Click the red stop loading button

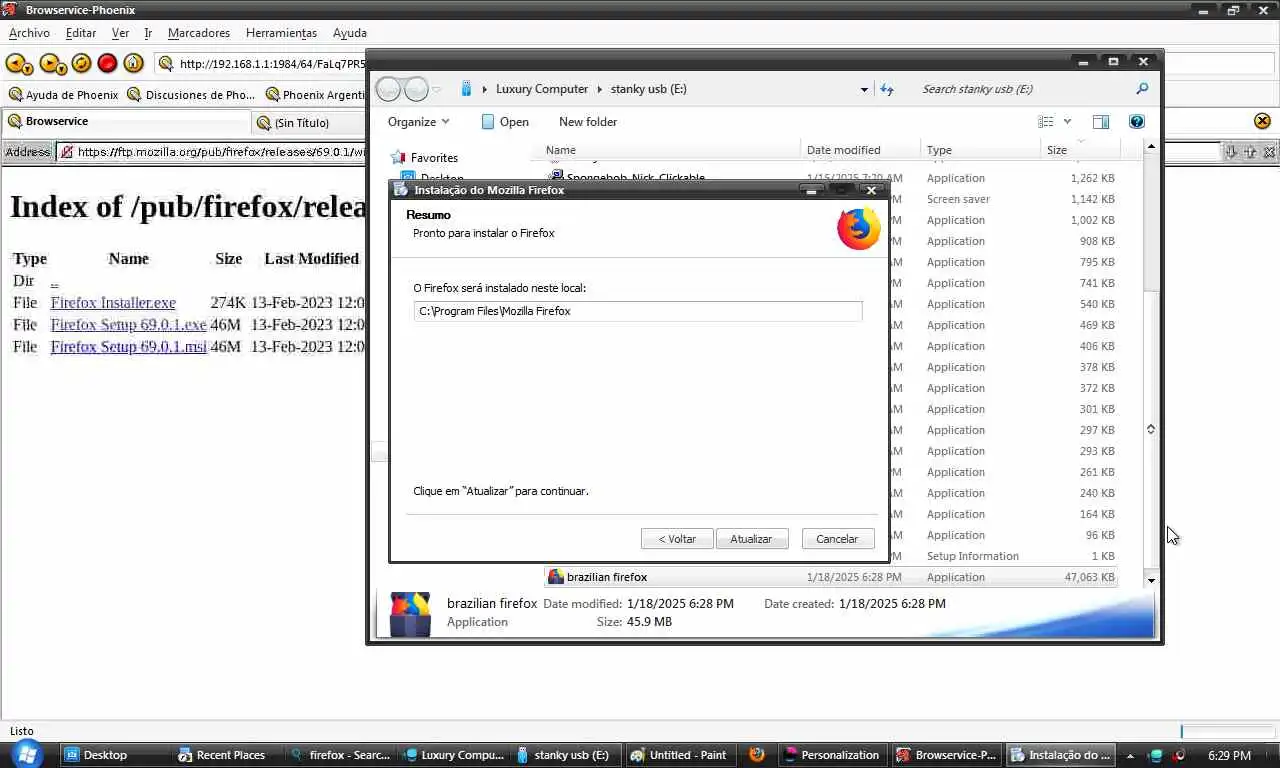(108, 63)
